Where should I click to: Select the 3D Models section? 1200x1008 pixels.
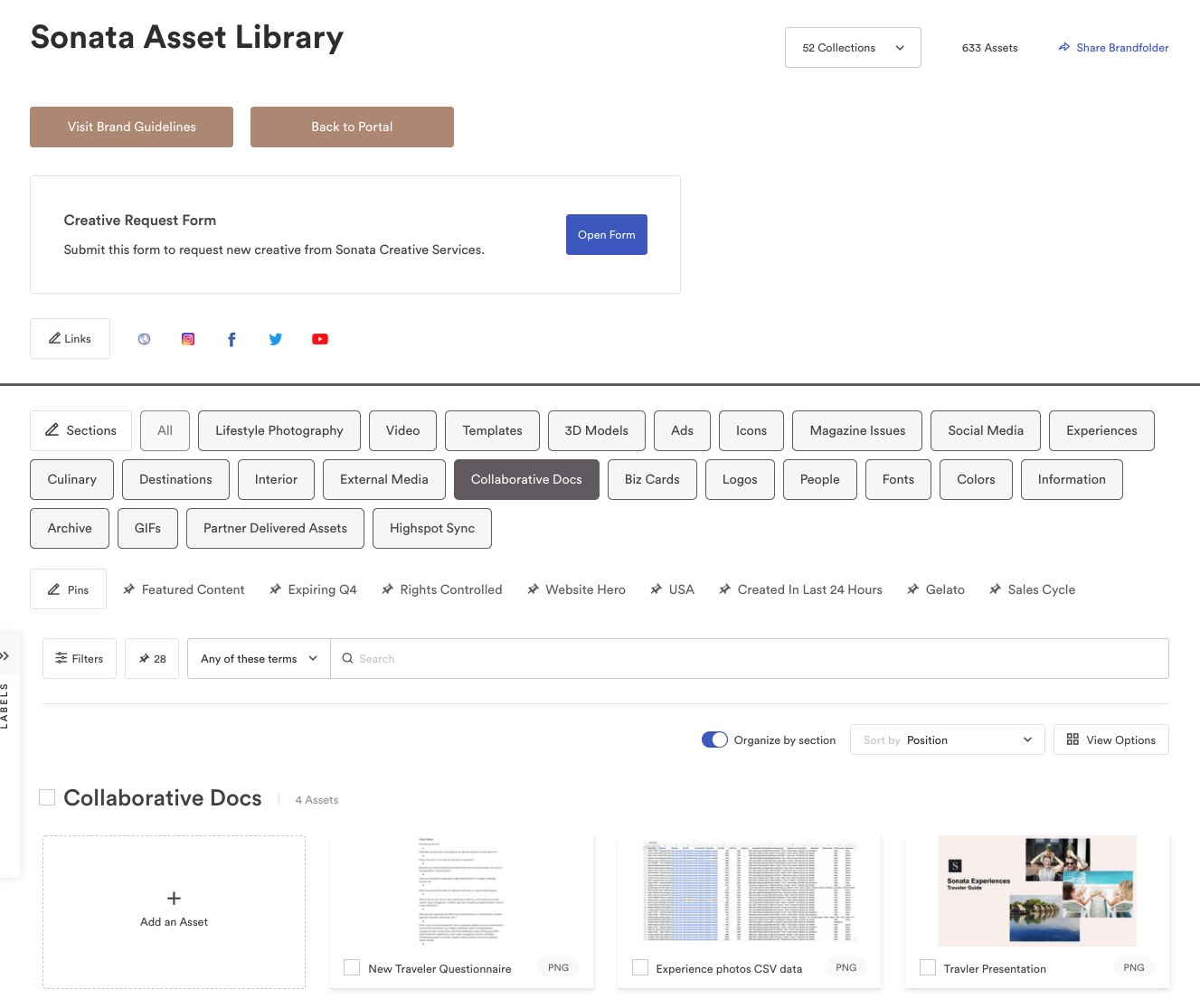click(x=596, y=430)
